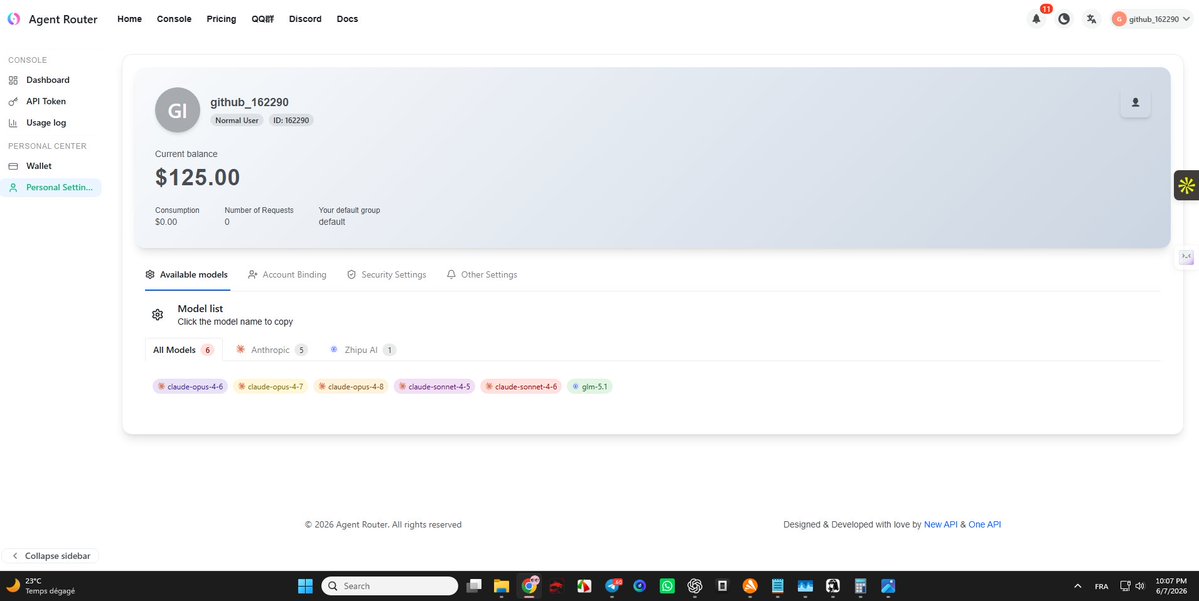Screen dimensions: 1199x601
Task: Open the Home menu item
Action: coord(129,19)
